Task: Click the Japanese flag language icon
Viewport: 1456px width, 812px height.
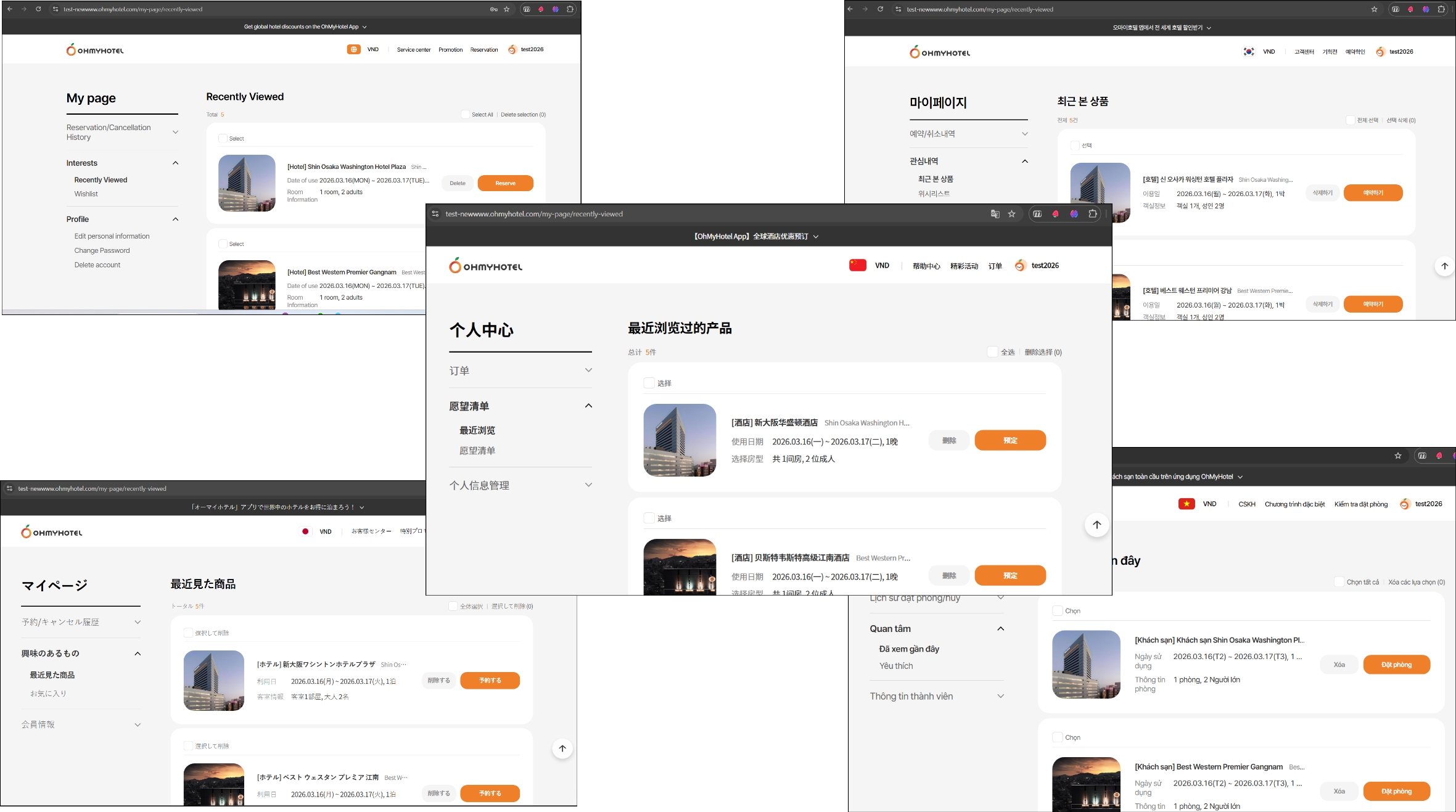Action: [305, 531]
